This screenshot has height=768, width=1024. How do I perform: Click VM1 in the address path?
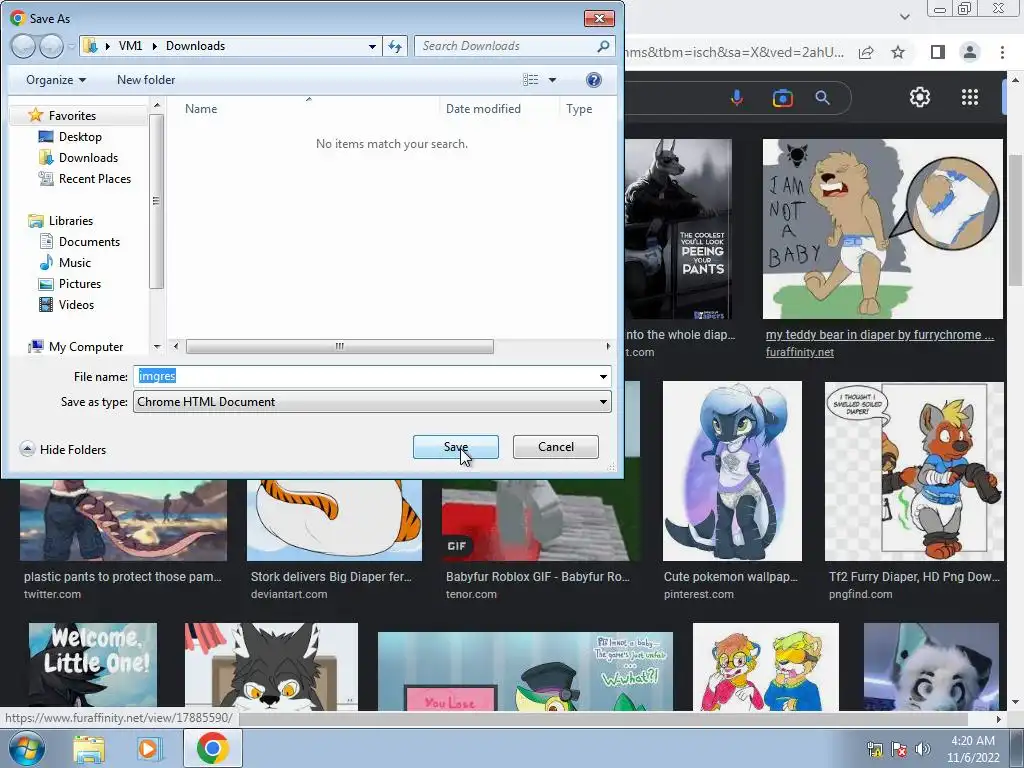(x=130, y=46)
